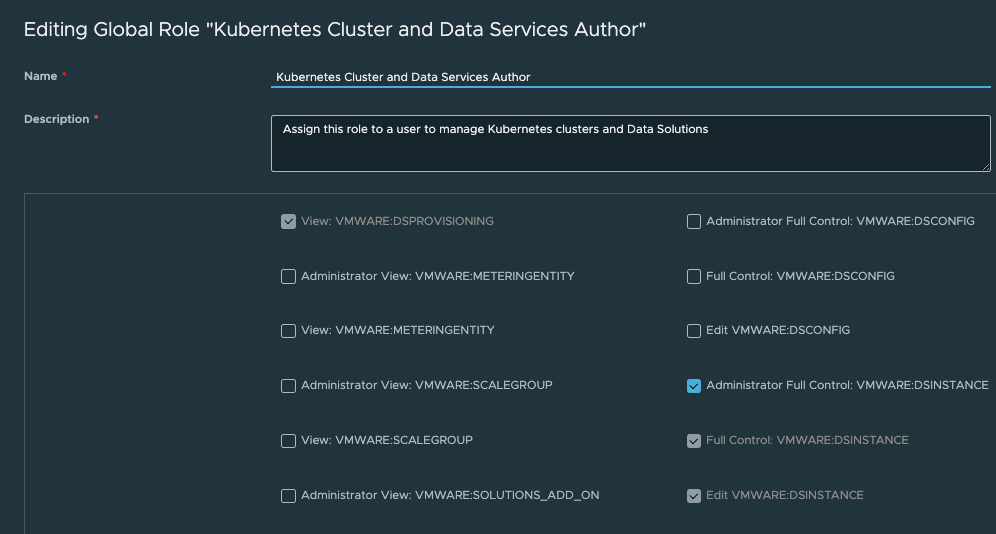Enable Administrator View: VMWARE:METERINGENTITY checkbox
The height and width of the screenshot is (534, 996).
coord(288,276)
